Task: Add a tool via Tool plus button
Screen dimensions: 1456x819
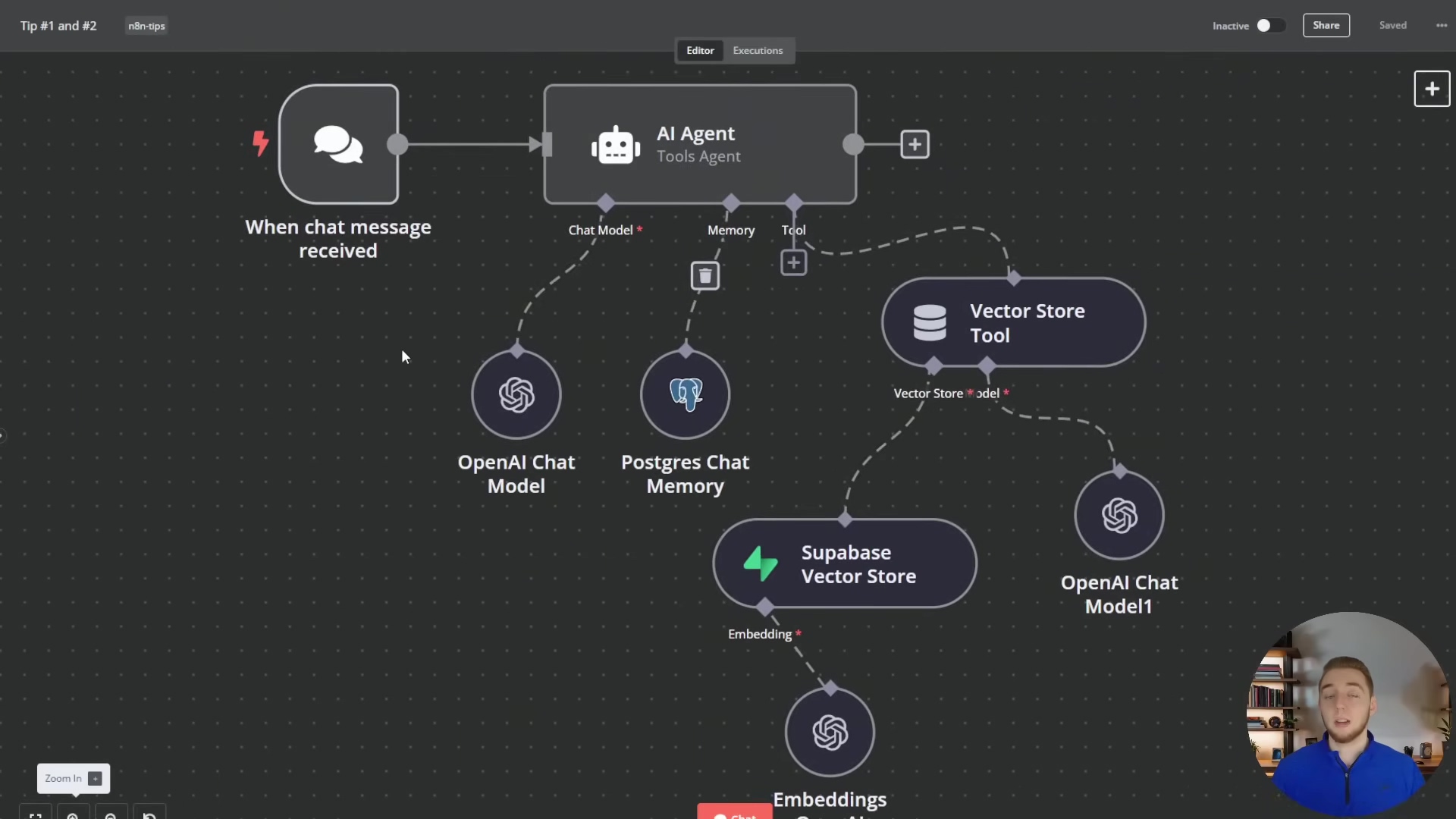Action: [793, 263]
